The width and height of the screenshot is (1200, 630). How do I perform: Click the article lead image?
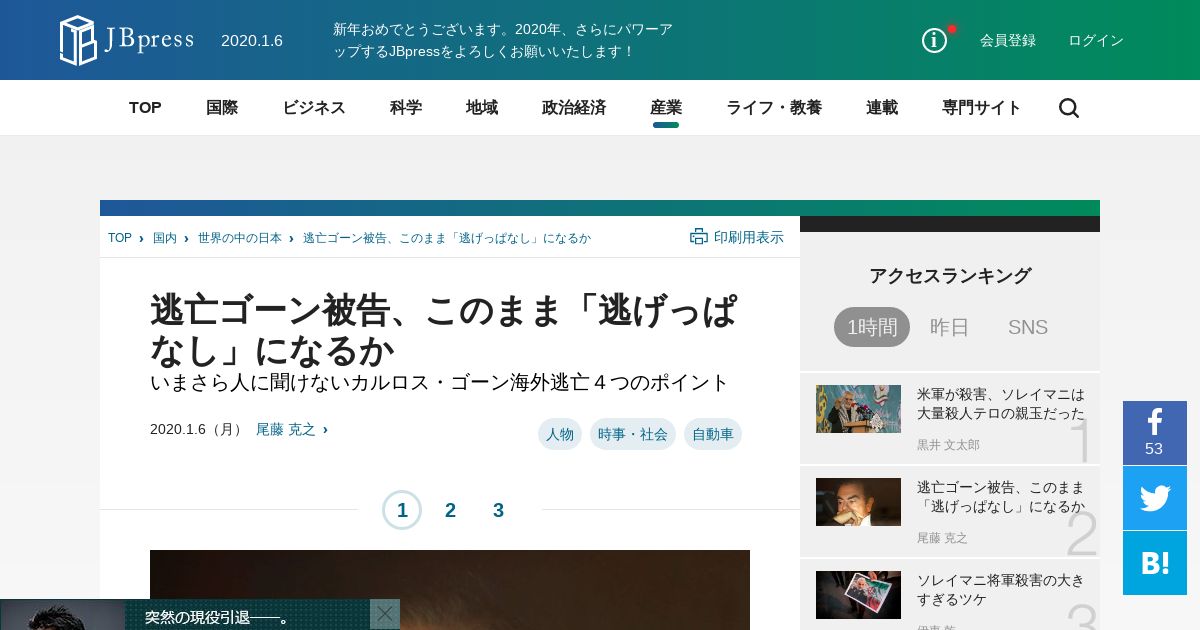450,590
